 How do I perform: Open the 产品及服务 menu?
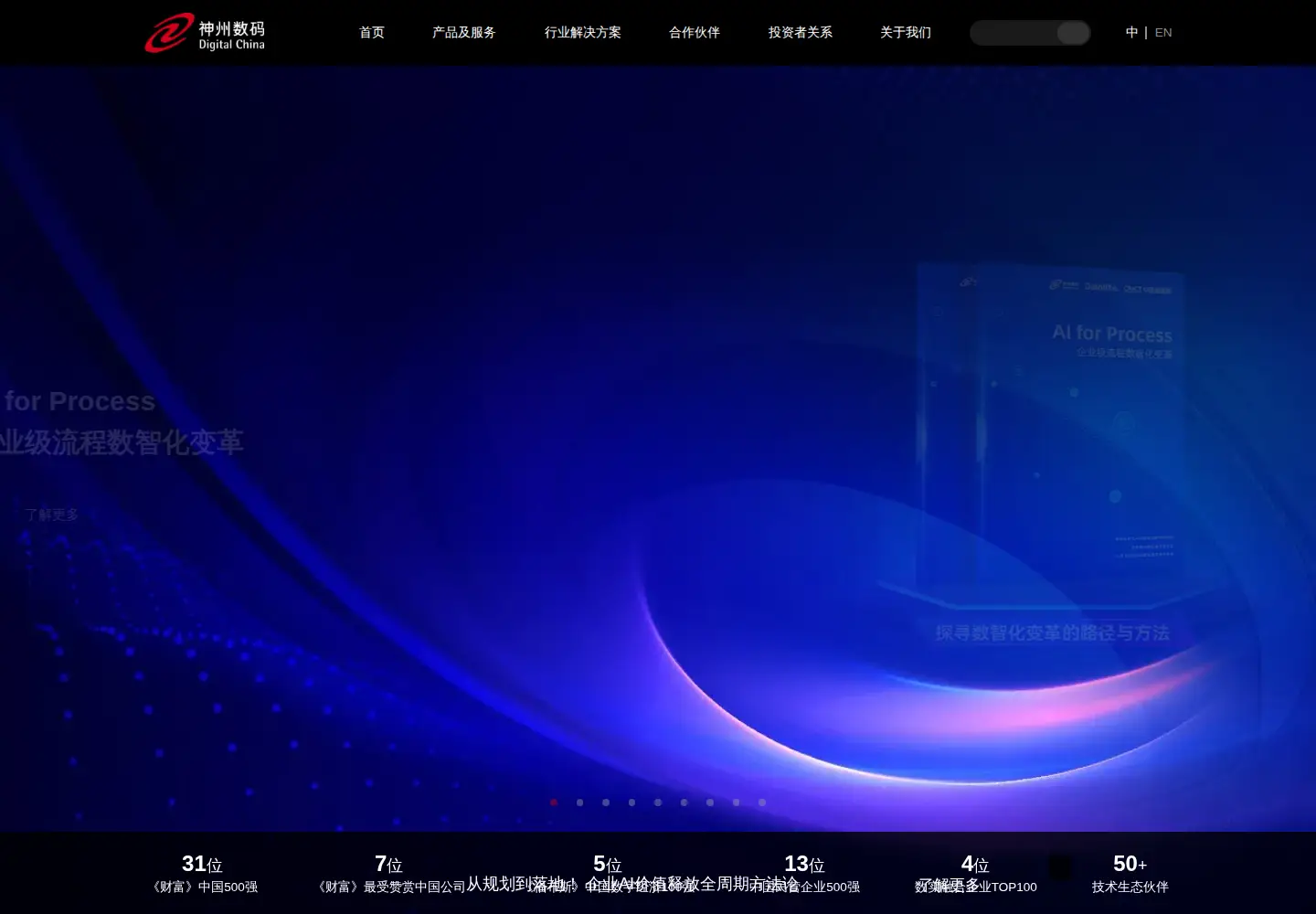click(x=464, y=33)
